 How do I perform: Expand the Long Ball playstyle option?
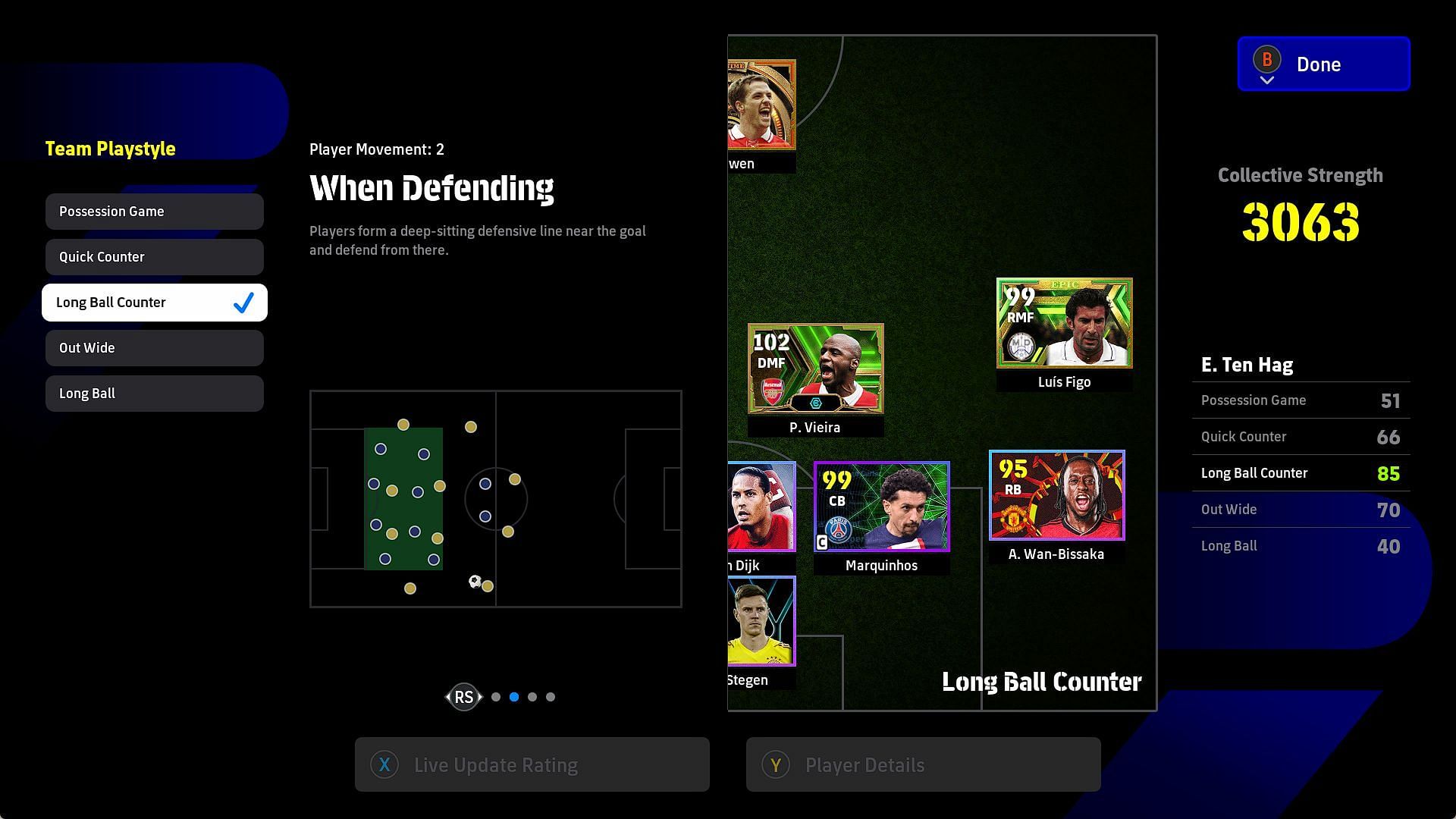coord(155,393)
